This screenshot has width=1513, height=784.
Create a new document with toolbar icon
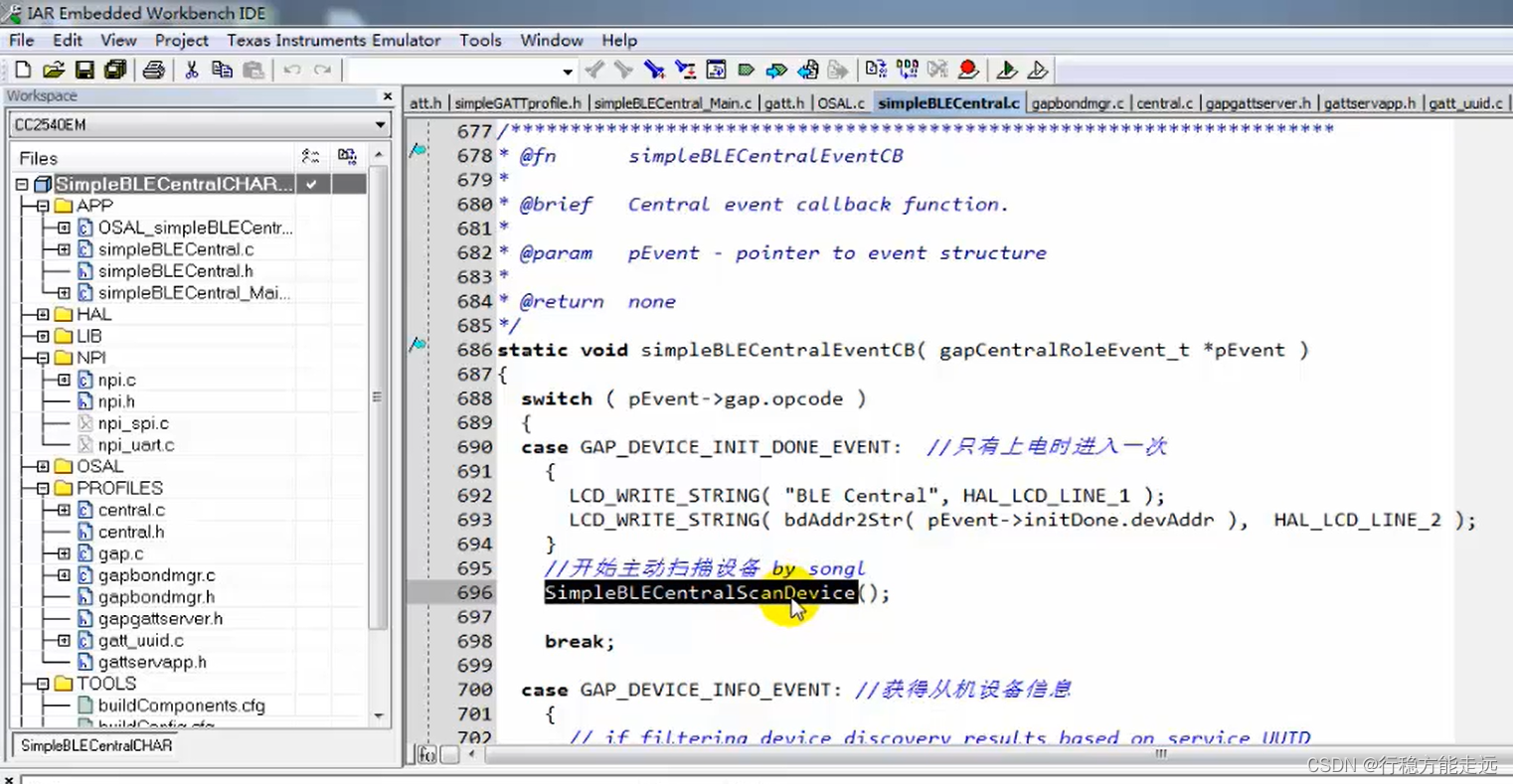[x=22, y=70]
